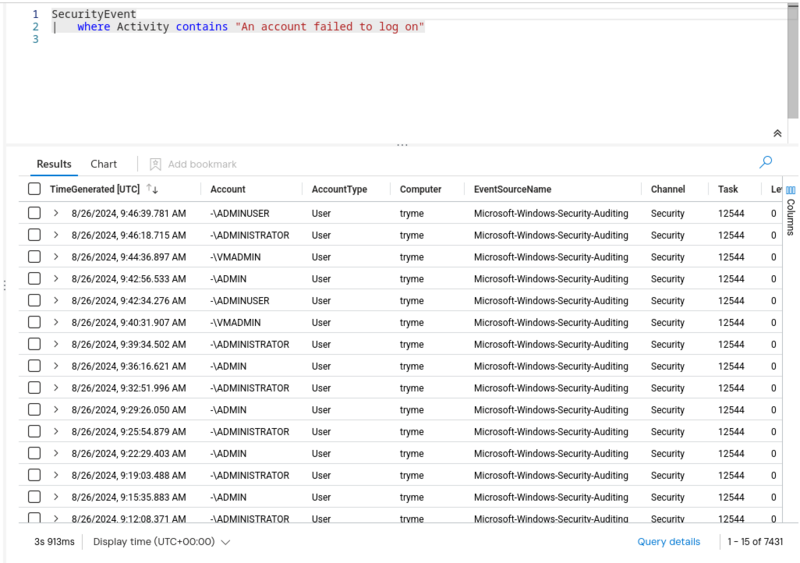
Task: Click the query string "An account failed to log on"
Action: click(330, 27)
